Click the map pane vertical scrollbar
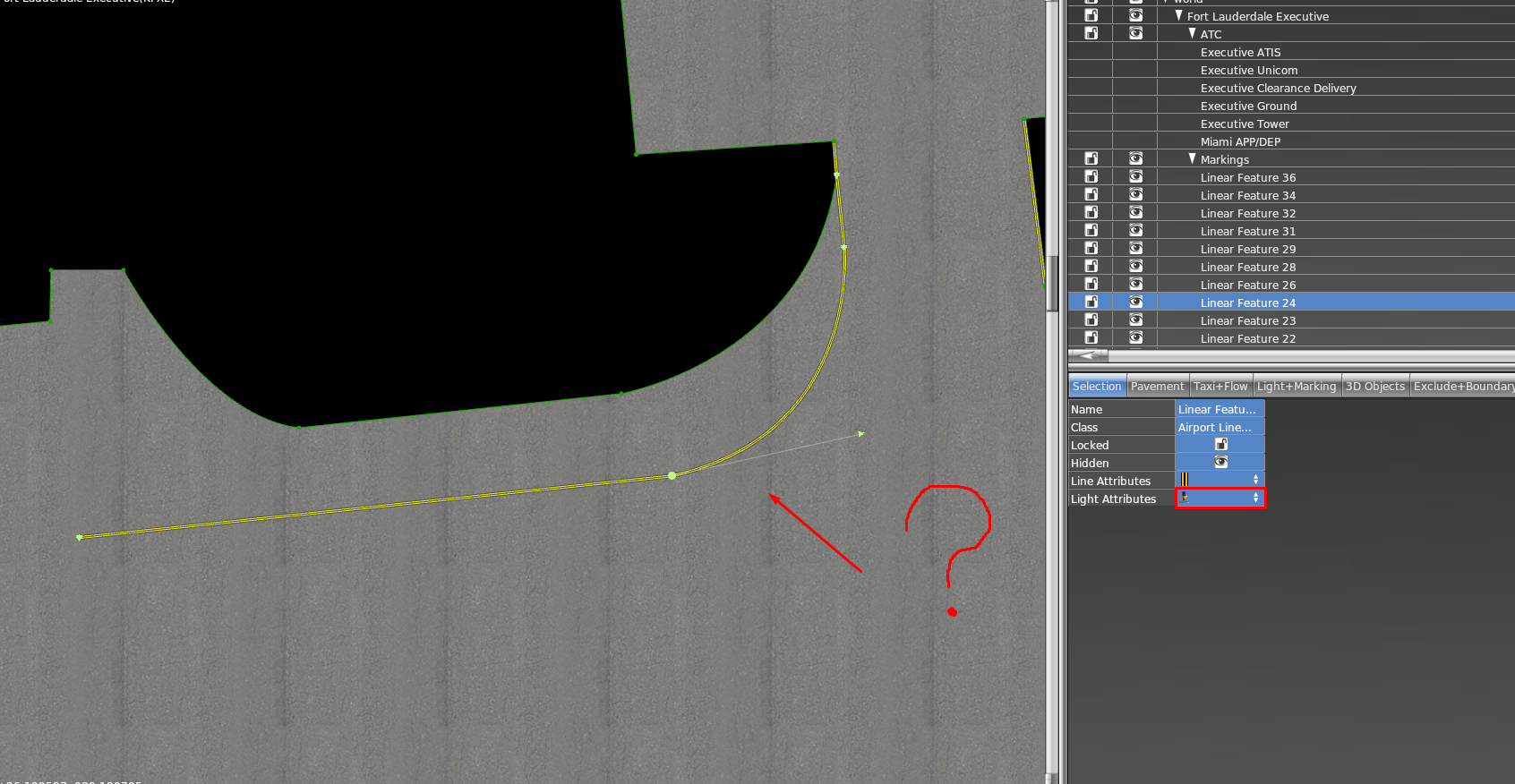Screen dimensions: 1515x784 [1053, 283]
